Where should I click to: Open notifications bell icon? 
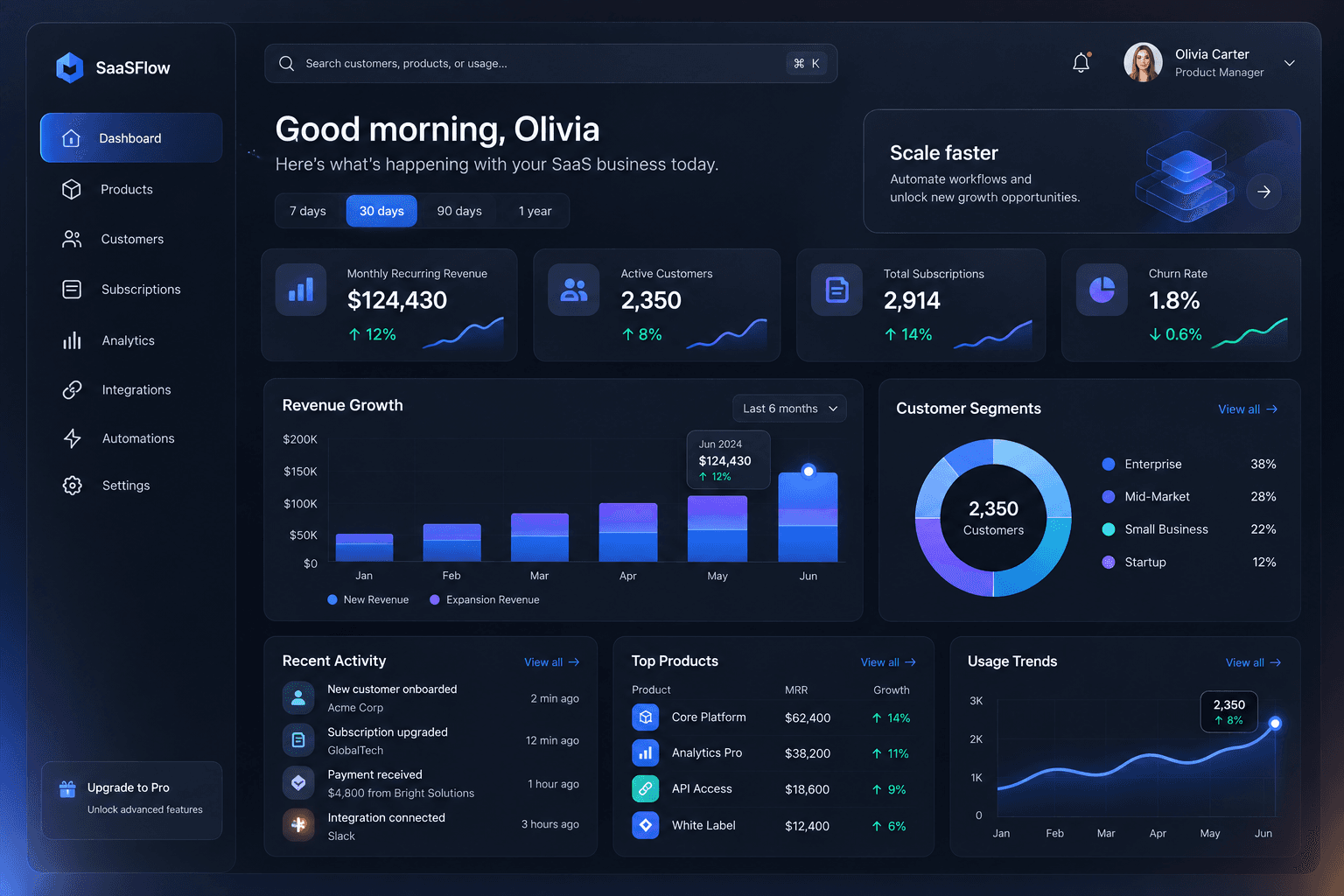(x=1081, y=63)
